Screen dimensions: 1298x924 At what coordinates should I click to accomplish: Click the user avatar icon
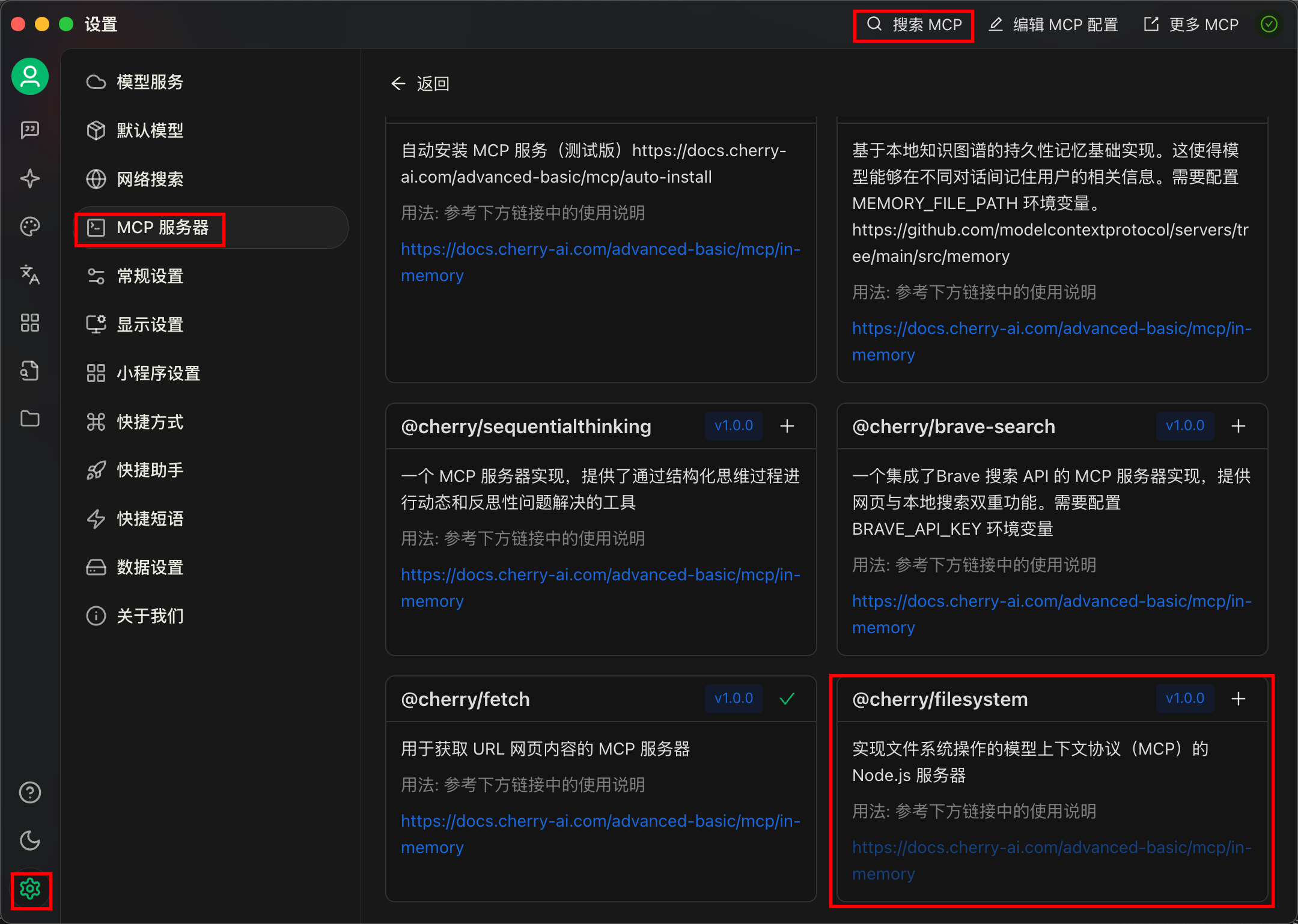[x=30, y=77]
